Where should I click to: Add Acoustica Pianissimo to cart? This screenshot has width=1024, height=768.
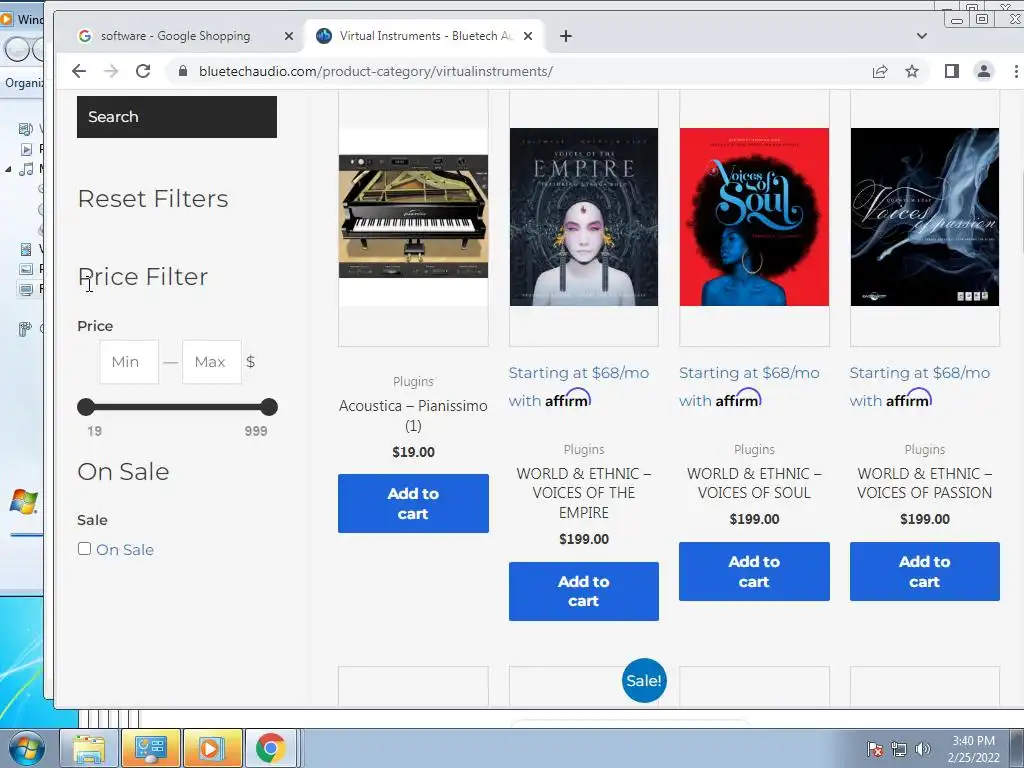pos(413,504)
